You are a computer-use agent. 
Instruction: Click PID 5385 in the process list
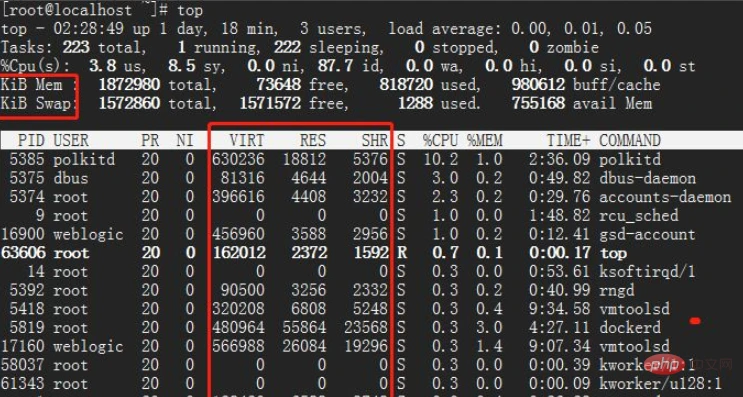[x=27, y=159]
